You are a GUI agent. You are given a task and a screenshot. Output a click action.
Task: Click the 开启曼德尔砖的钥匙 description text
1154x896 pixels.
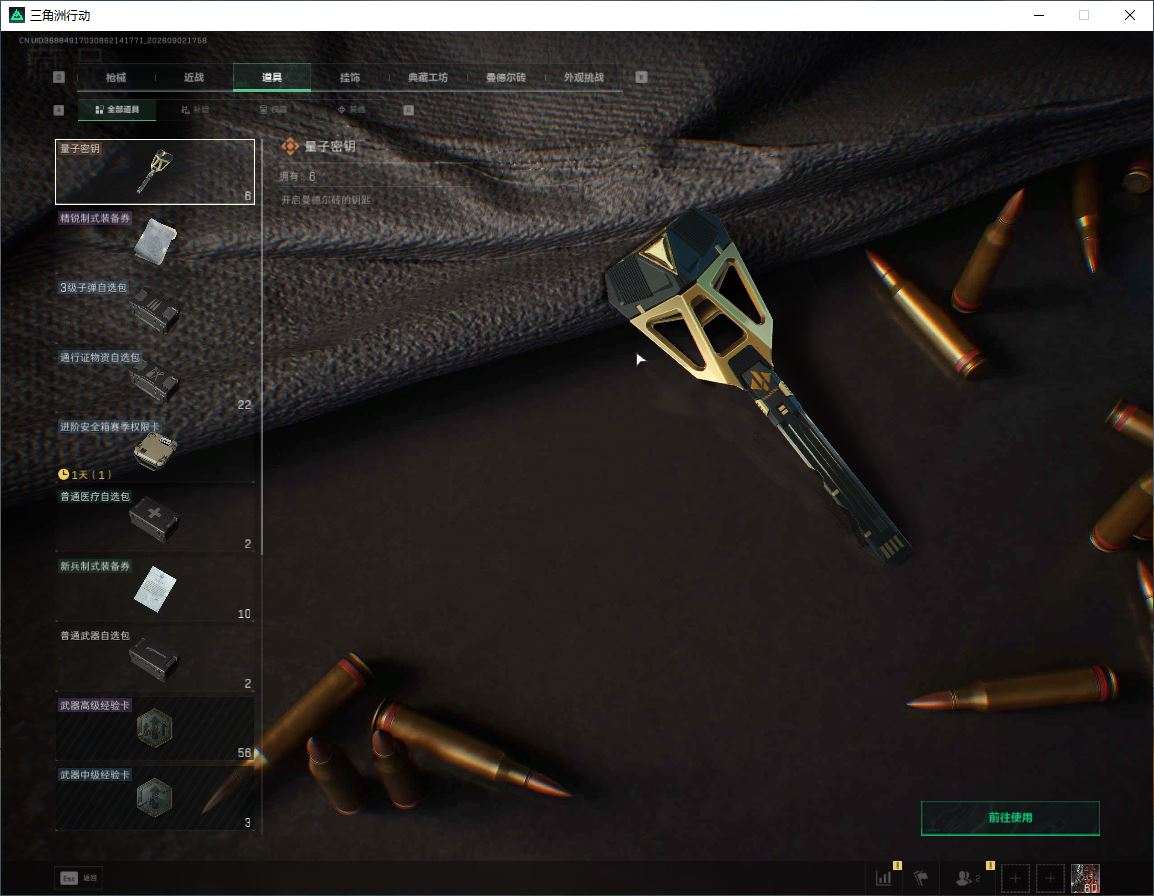click(326, 200)
